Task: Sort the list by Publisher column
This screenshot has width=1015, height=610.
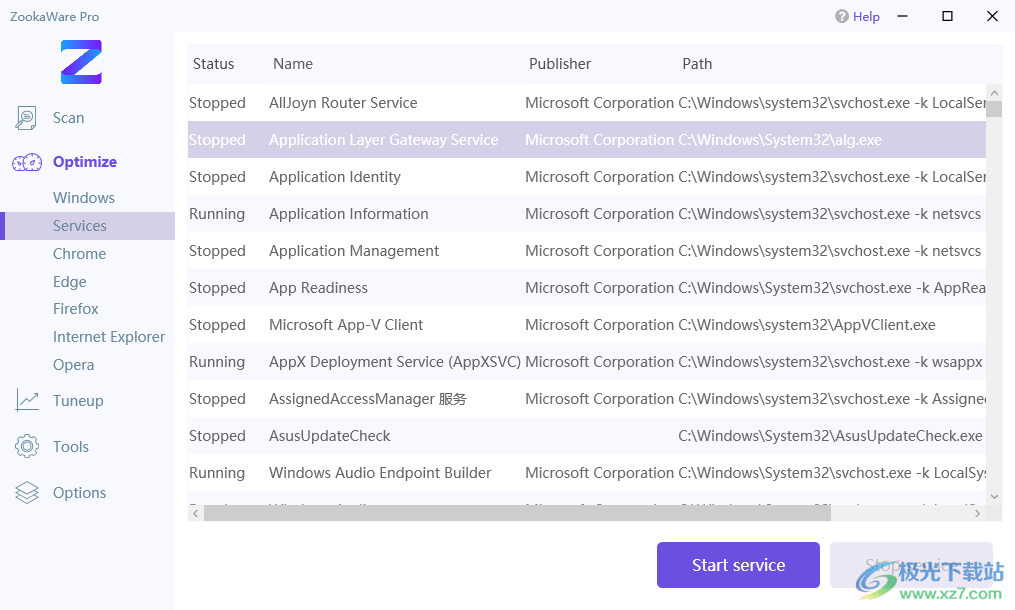Action: (x=560, y=64)
